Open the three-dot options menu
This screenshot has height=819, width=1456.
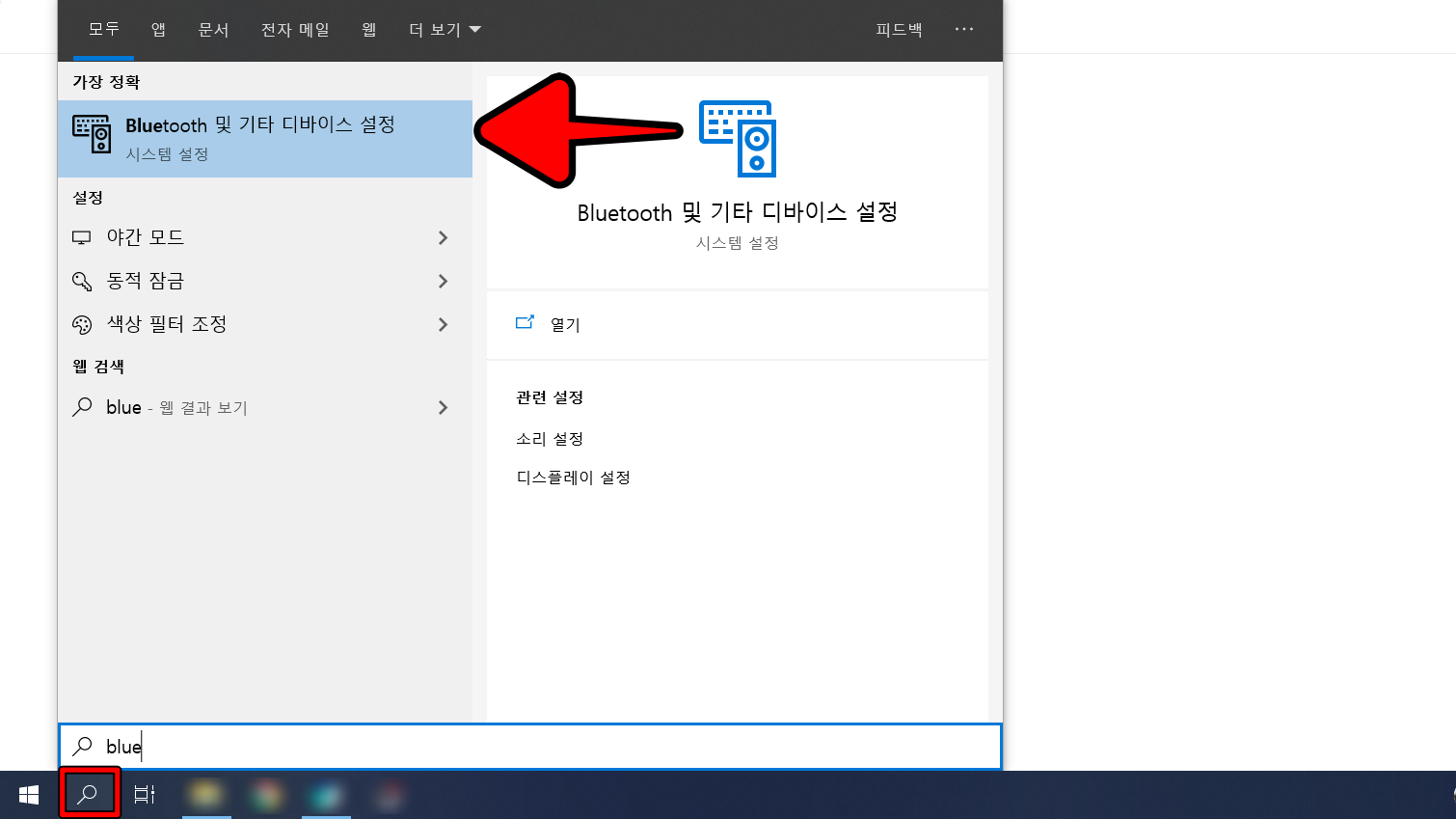964,30
